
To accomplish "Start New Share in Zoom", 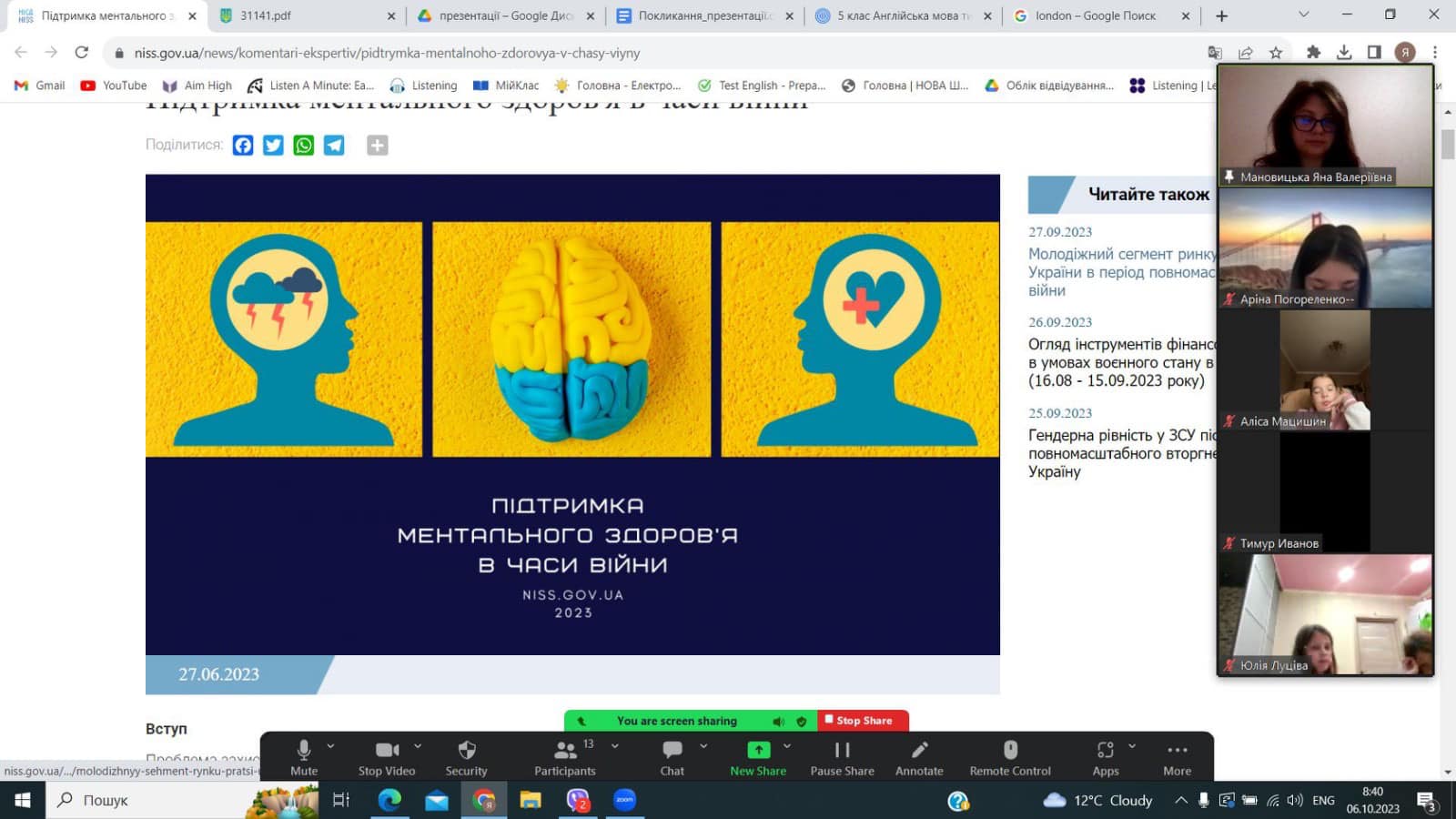I will point(758,757).
